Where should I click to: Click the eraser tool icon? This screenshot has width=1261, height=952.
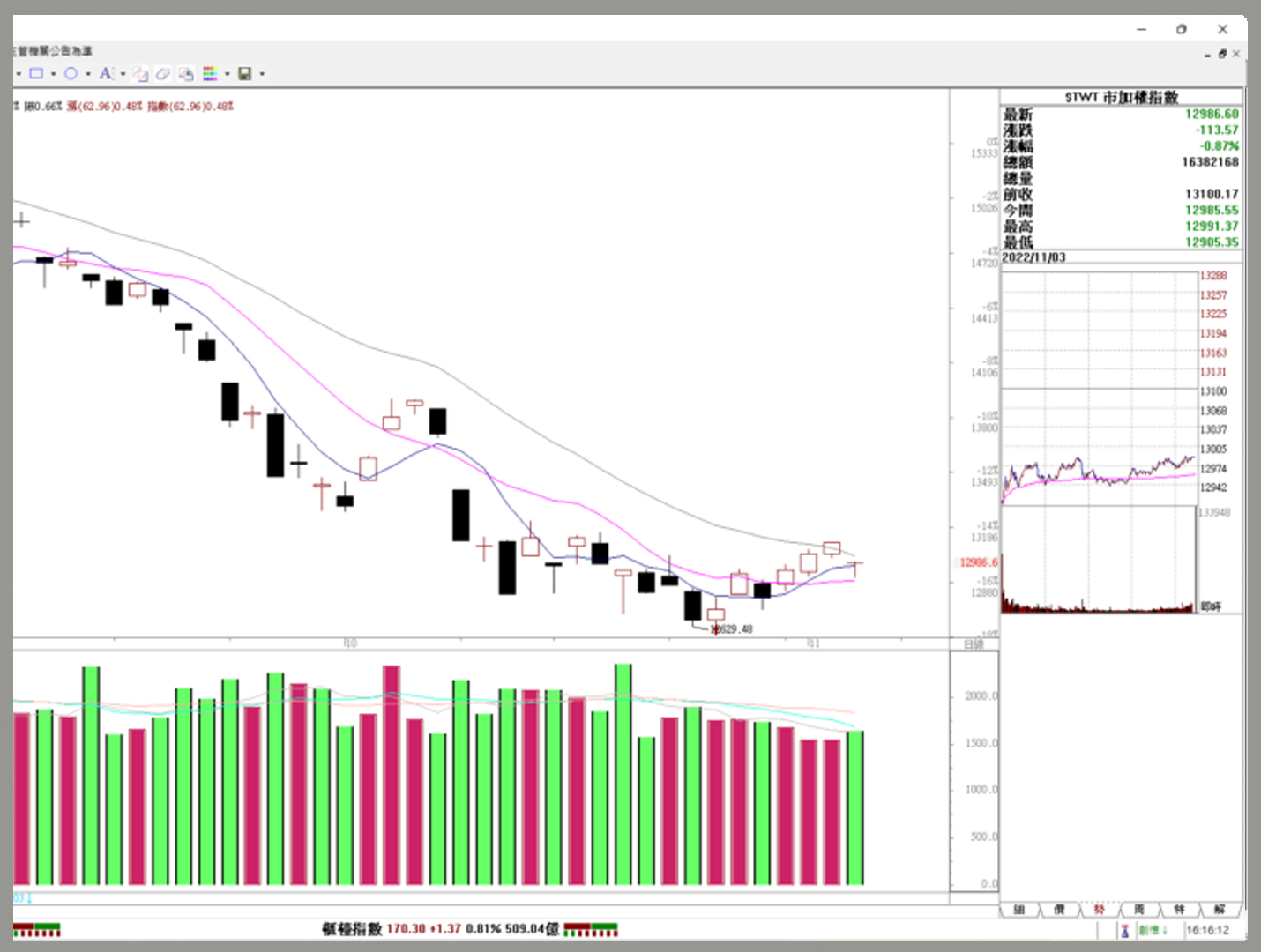pyautogui.click(x=163, y=74)
